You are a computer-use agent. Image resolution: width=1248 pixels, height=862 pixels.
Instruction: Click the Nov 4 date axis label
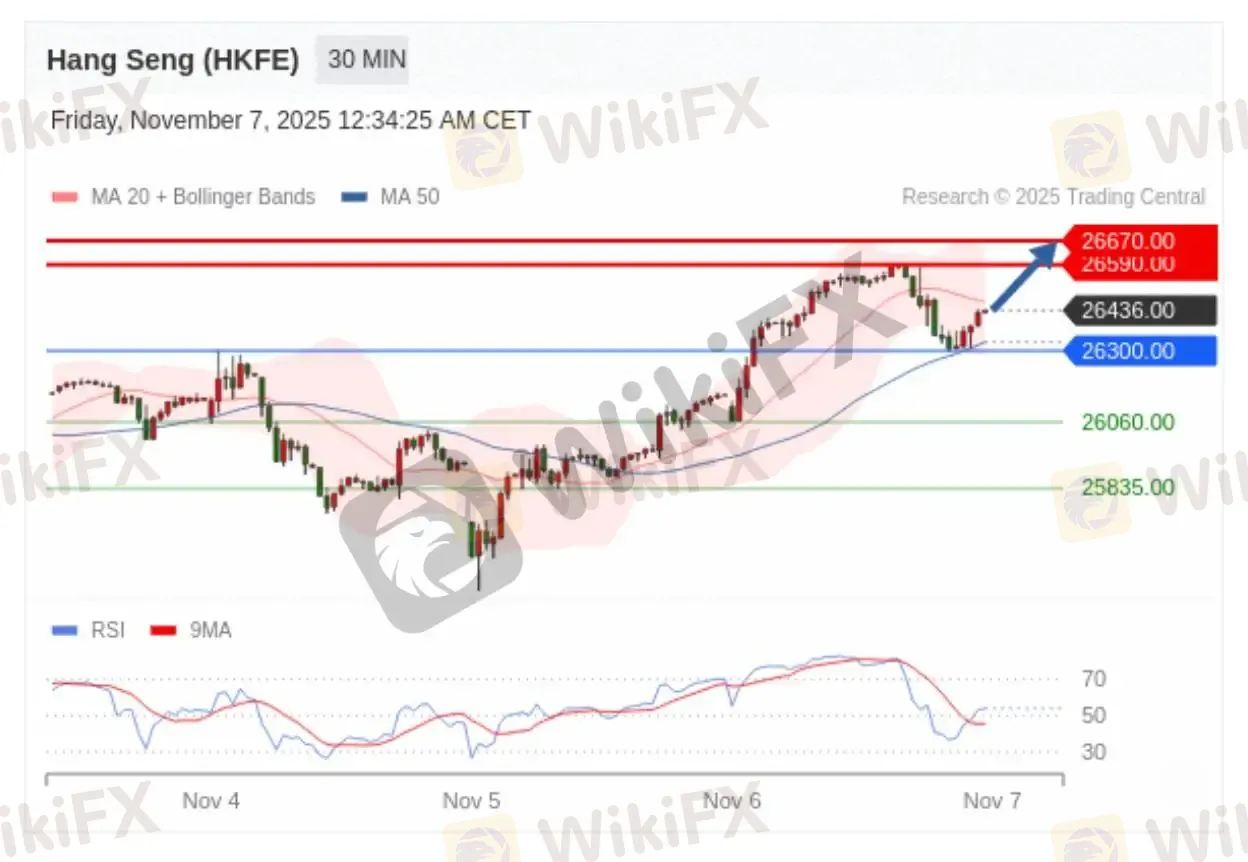point(211,801)
